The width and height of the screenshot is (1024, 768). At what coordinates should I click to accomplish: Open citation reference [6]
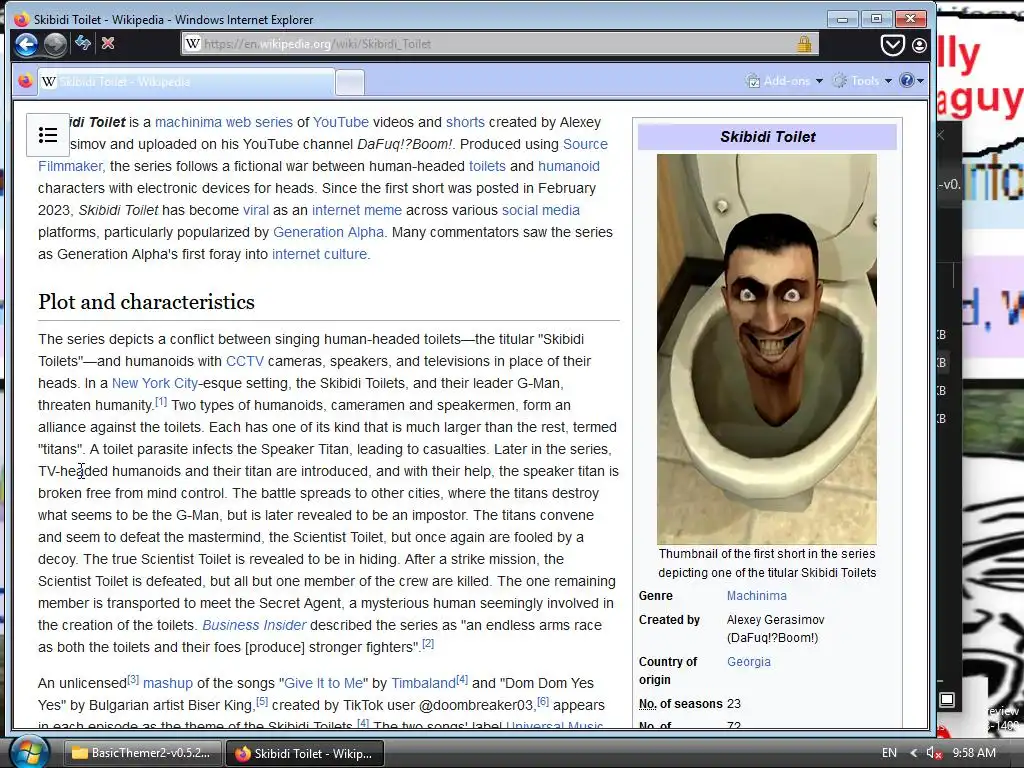pyautogui.click(x=543, y=701)
